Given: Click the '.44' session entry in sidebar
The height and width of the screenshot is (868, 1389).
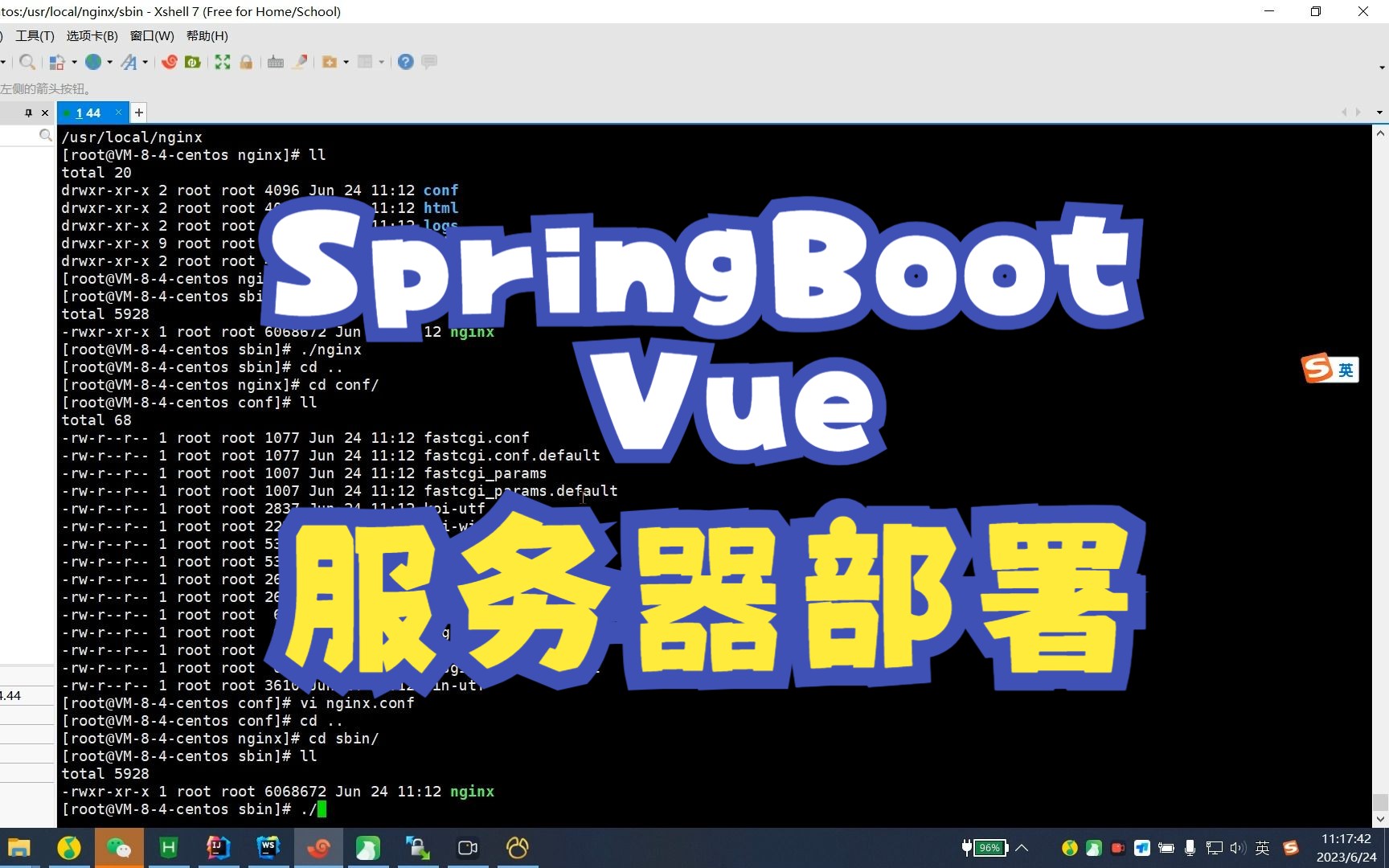Looking at the screenshot, I should tap(27, 696).
